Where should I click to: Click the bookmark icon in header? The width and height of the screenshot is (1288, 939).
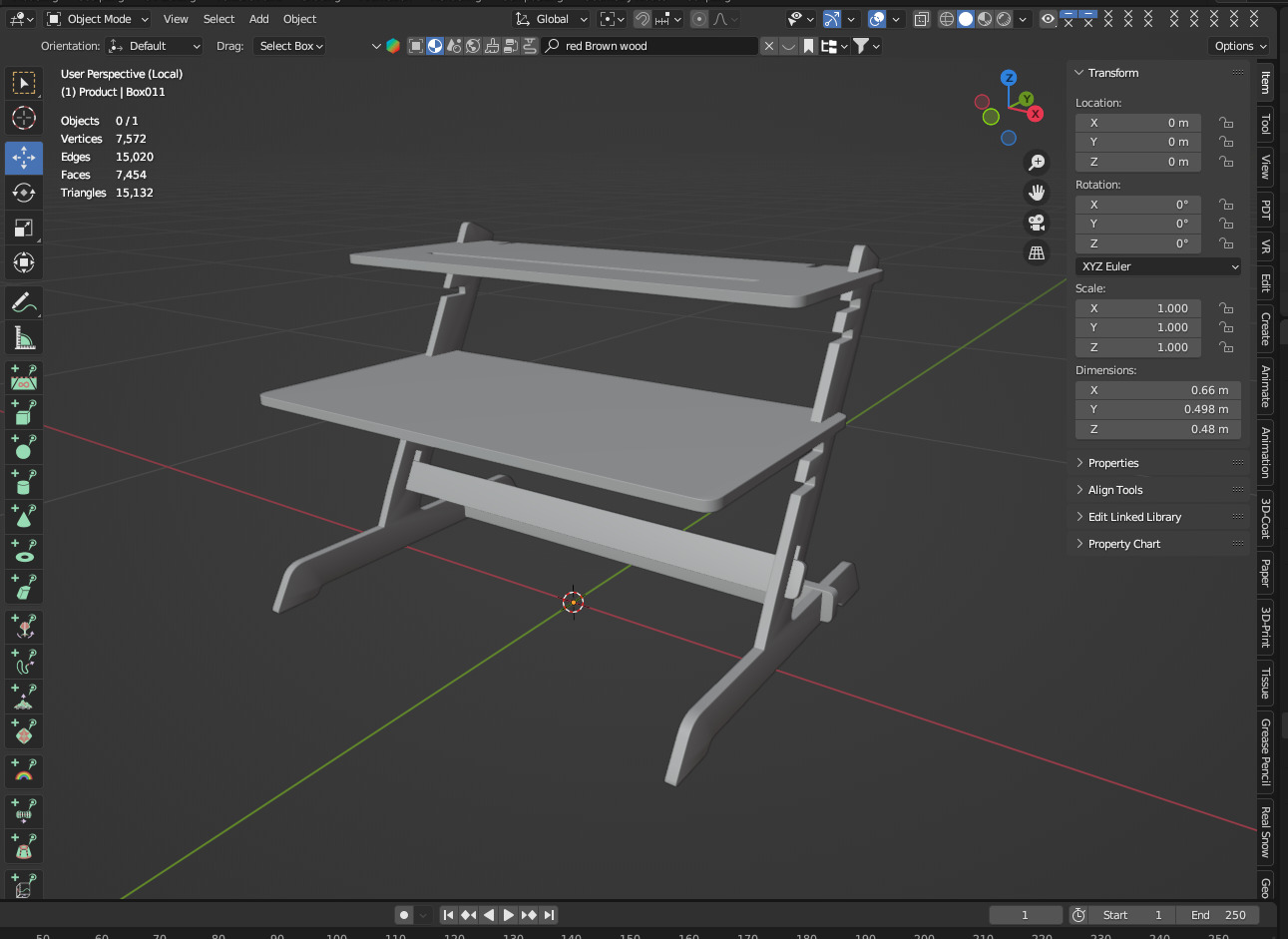click(x=808, y=46)
